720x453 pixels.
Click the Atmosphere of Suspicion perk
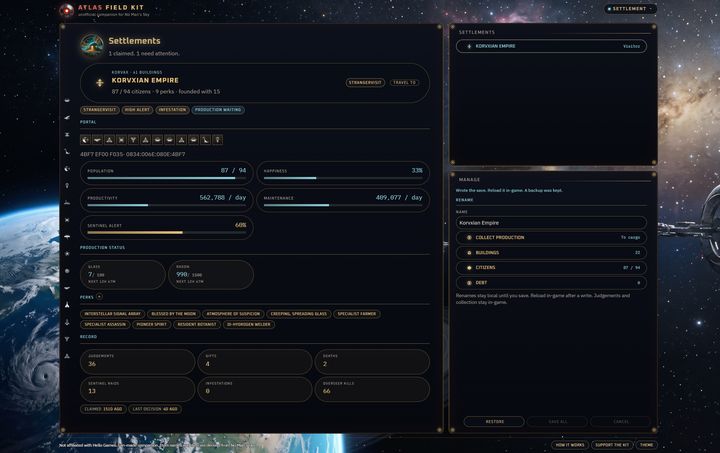click(233, 314)
